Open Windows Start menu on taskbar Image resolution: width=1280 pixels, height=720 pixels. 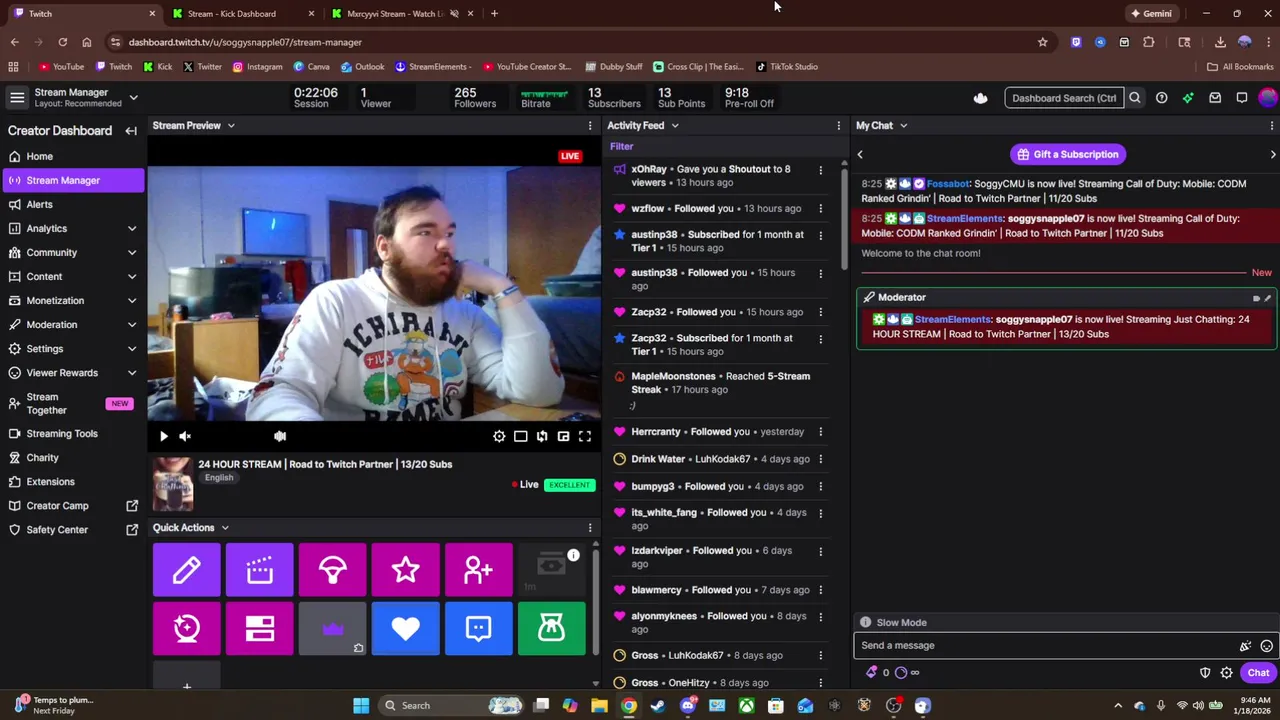pos(361,706)
